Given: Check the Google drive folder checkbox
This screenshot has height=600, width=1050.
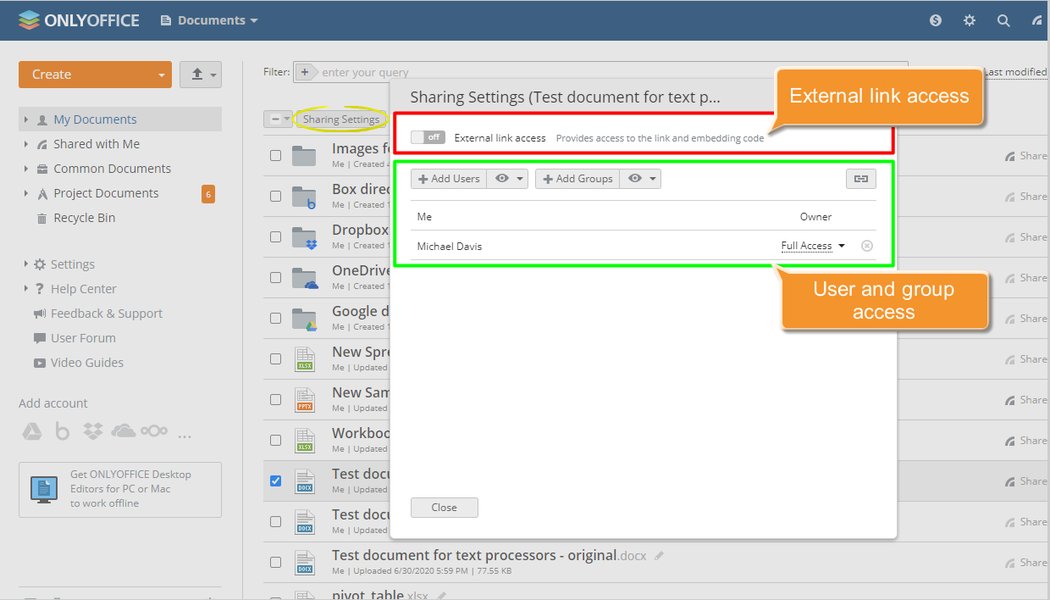Looking at the screenshot, I should (x=275, y=318).
